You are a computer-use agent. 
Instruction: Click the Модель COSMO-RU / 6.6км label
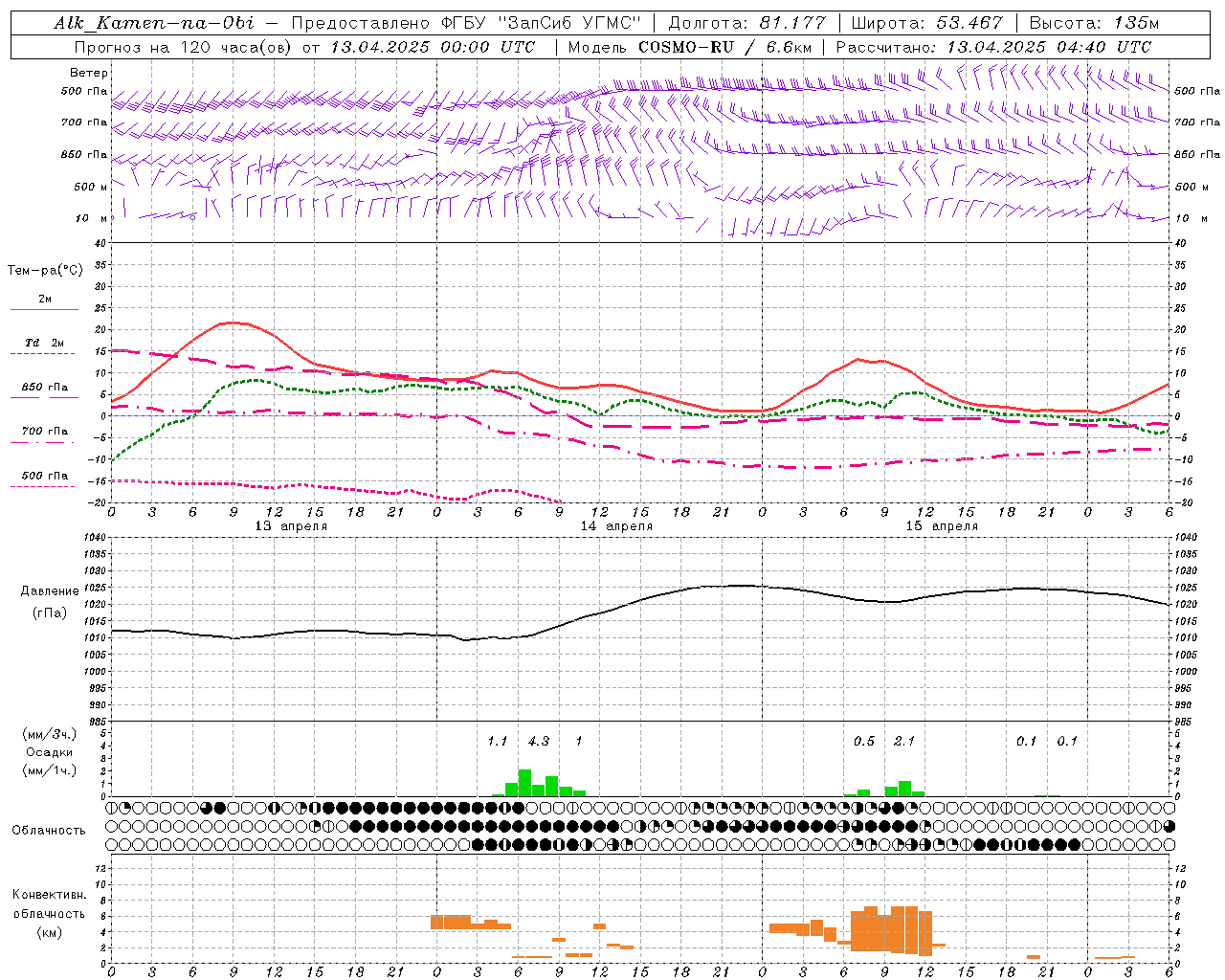(x=690, y=47)
